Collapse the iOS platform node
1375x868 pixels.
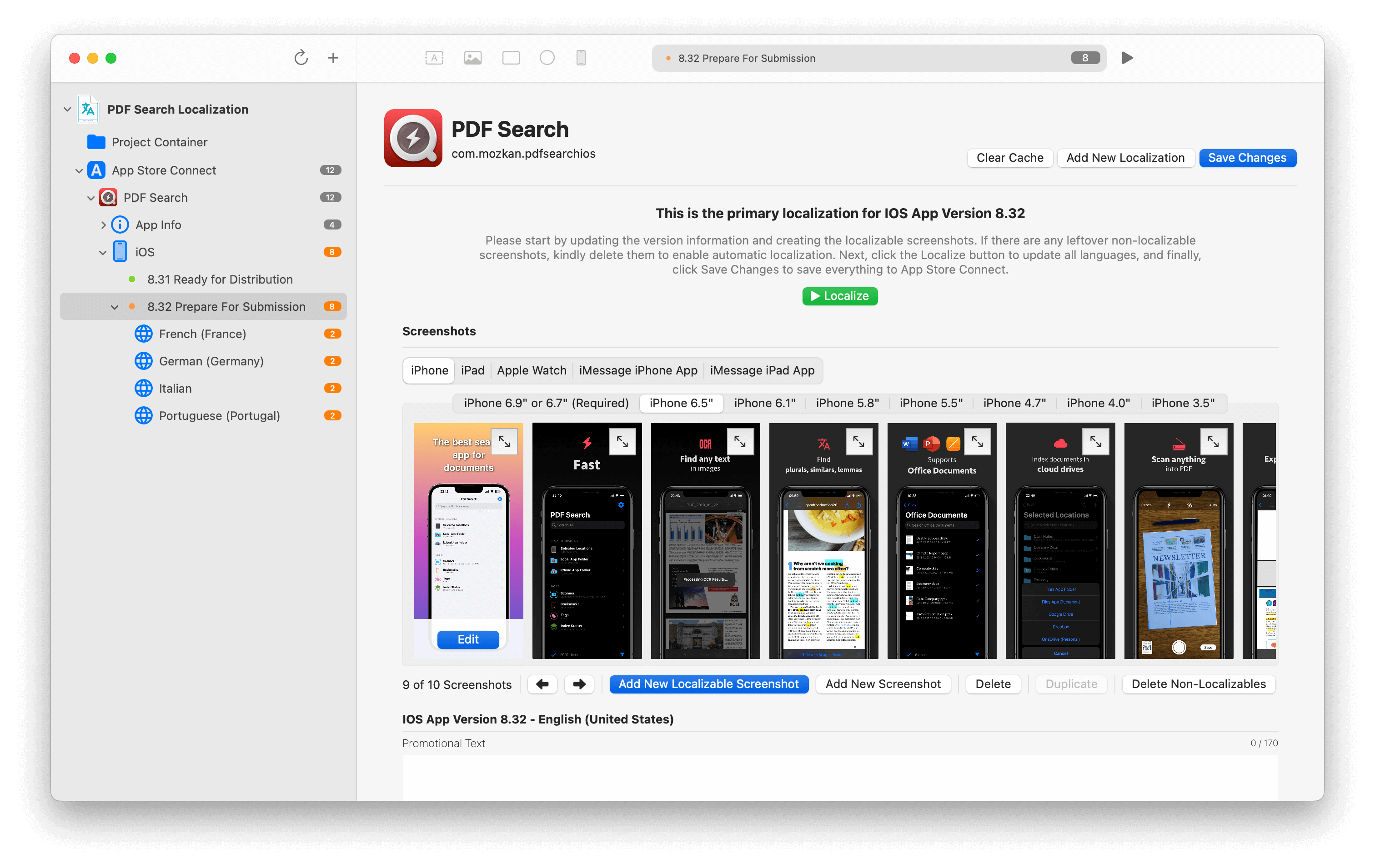coord(103,252)
